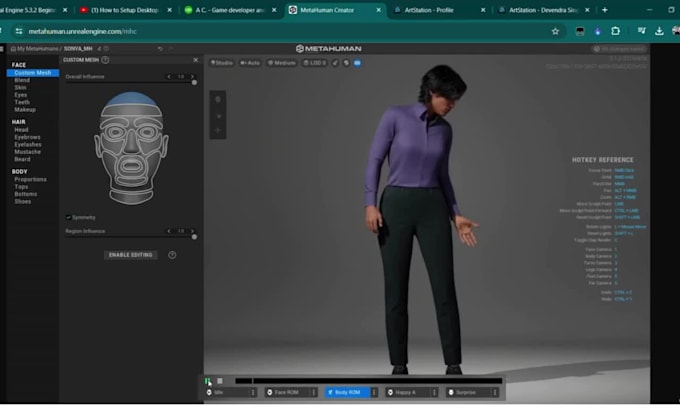Click the animation timeline scrub bar
Viewport: 680px width, 408px height.
click(x=369, y=381)
